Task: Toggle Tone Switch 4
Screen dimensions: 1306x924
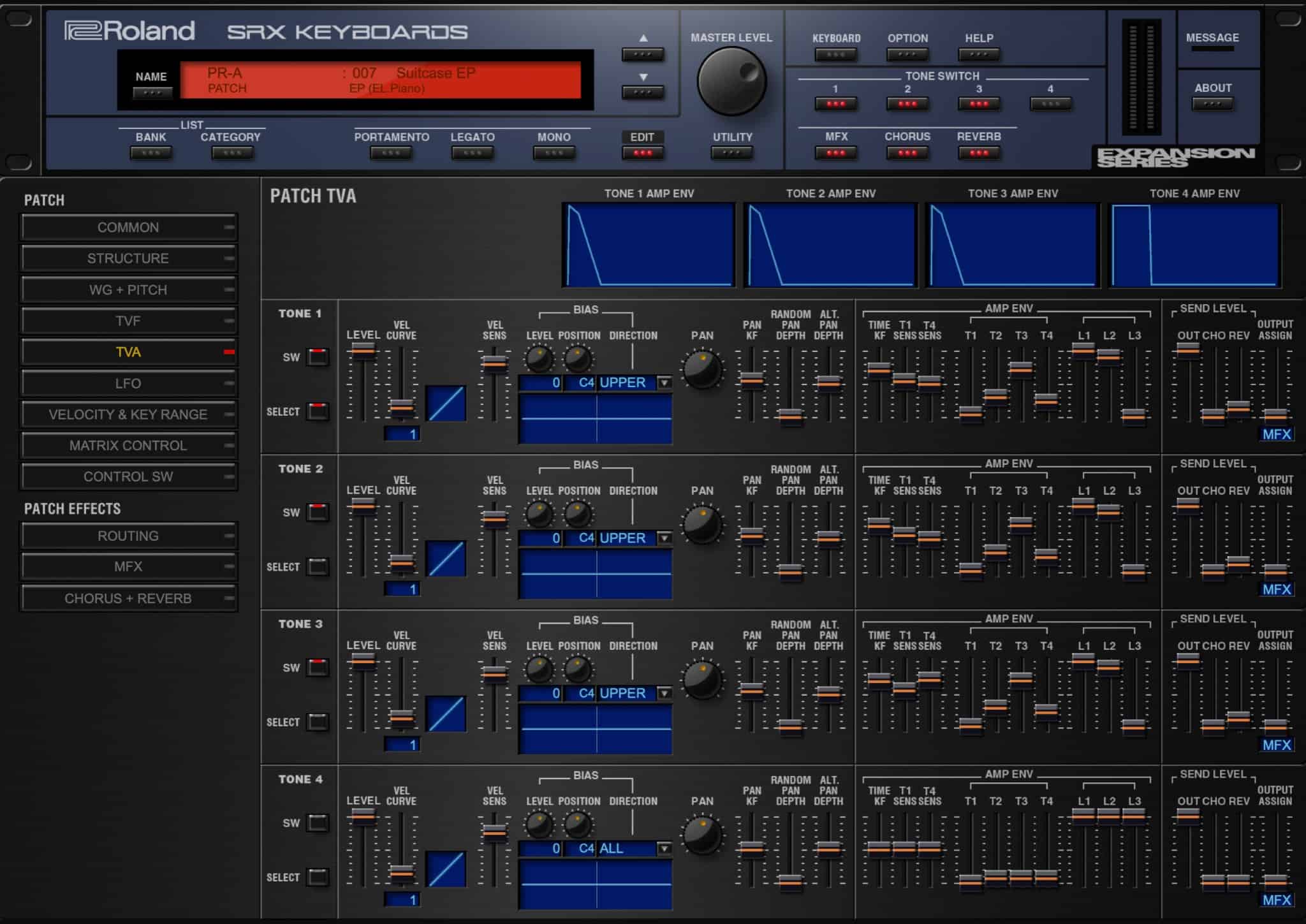Action: tap(1050, 104)
